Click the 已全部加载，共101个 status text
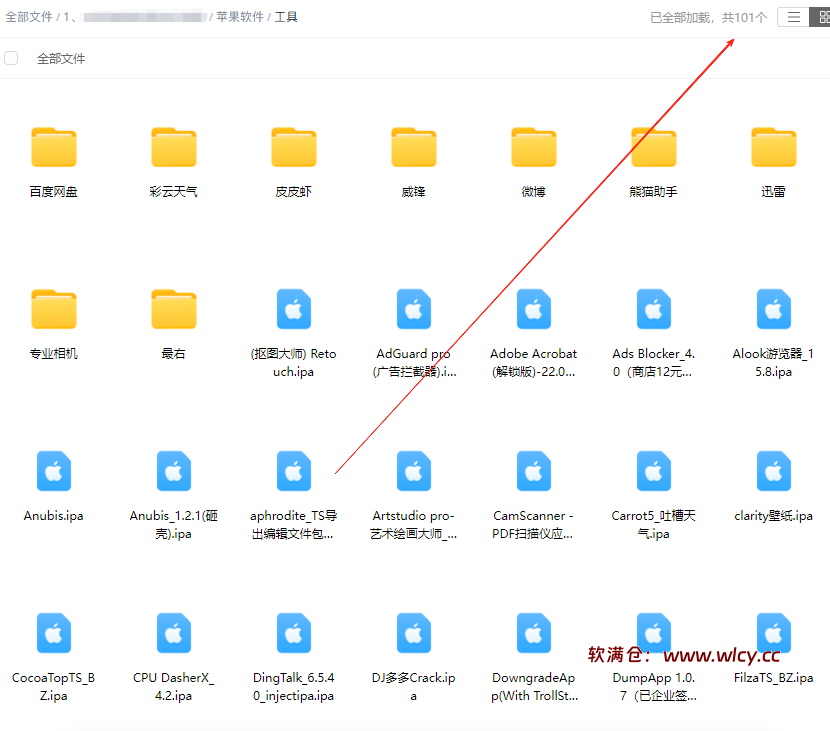This screenshot has width=830, height=731. pyautogui.click(x=708, y=17)
